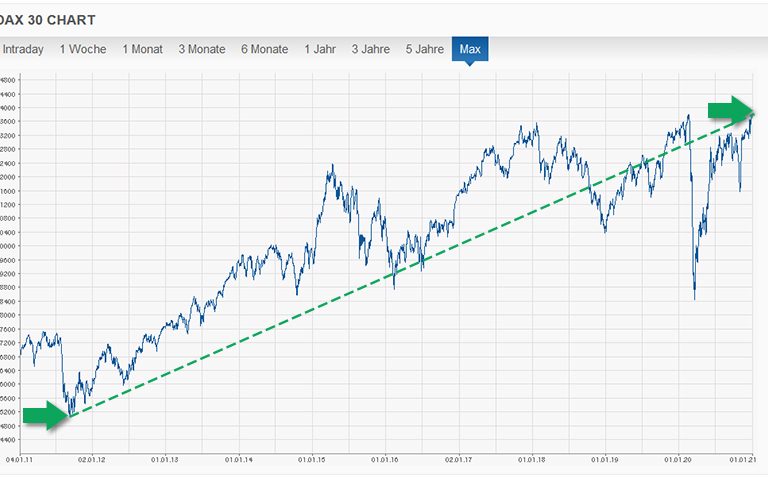Click the 01.01.15 axis date
768x478 pixels.
point(313,460)
